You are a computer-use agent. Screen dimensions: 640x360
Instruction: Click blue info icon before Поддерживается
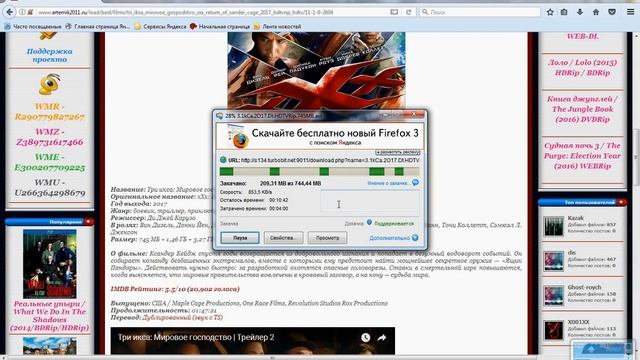[369, 222]
